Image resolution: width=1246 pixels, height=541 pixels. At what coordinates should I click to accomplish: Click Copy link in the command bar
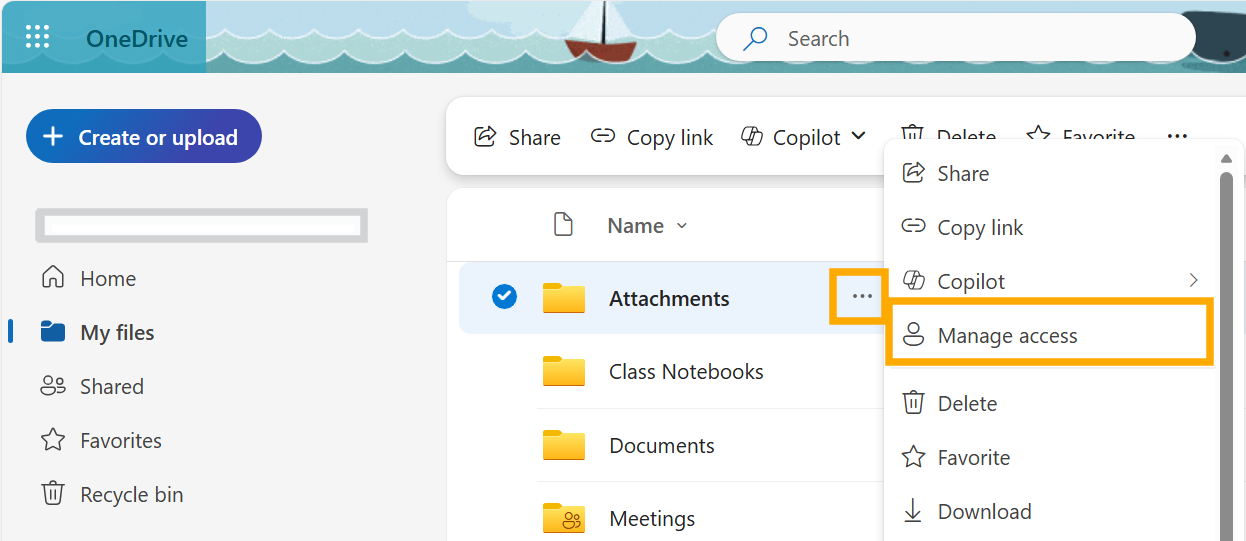click(652, 137)
